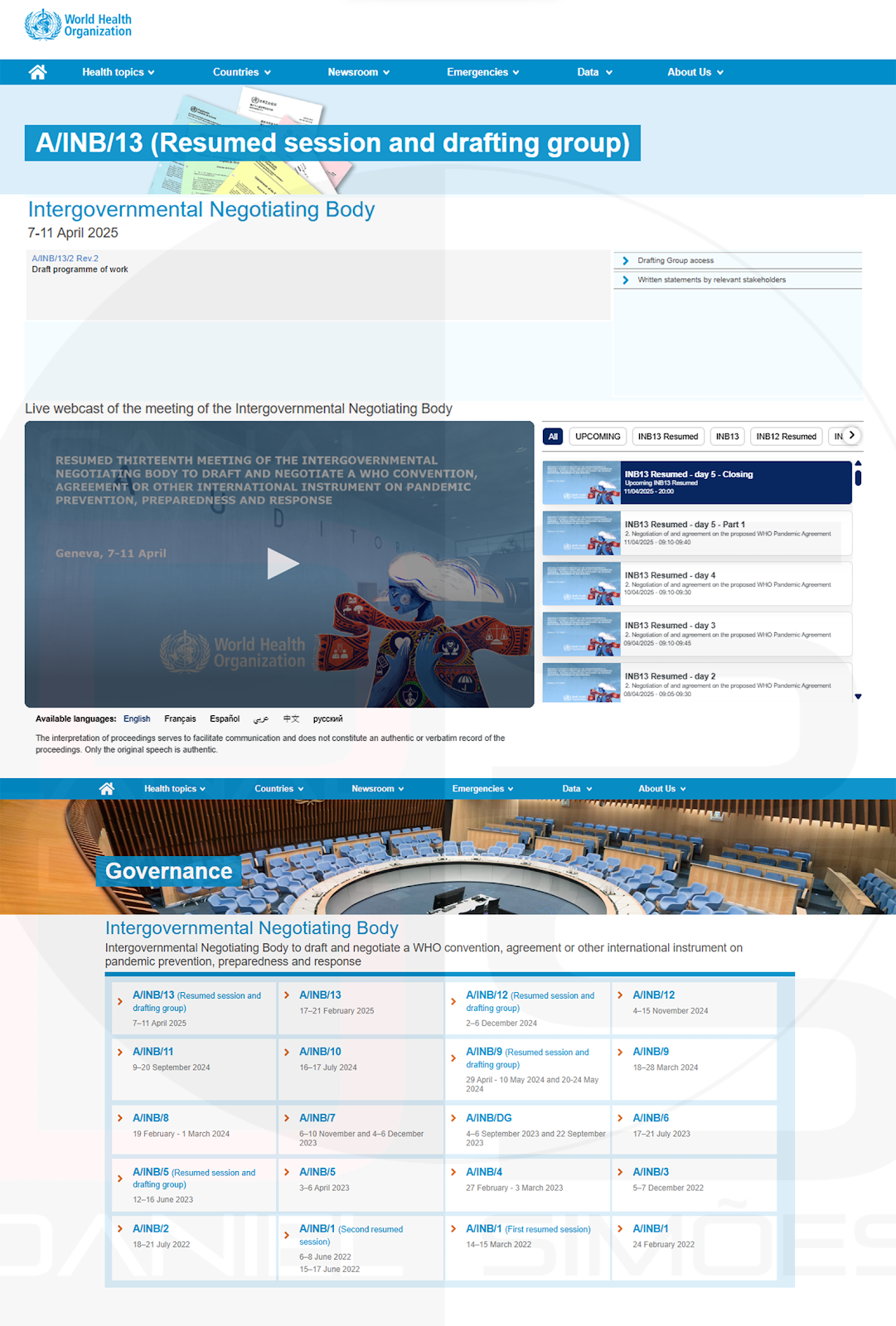This screenshot has width=896, height=1326.
Task: Expand Data dropdown in top bar
Action: click(595, 72)
